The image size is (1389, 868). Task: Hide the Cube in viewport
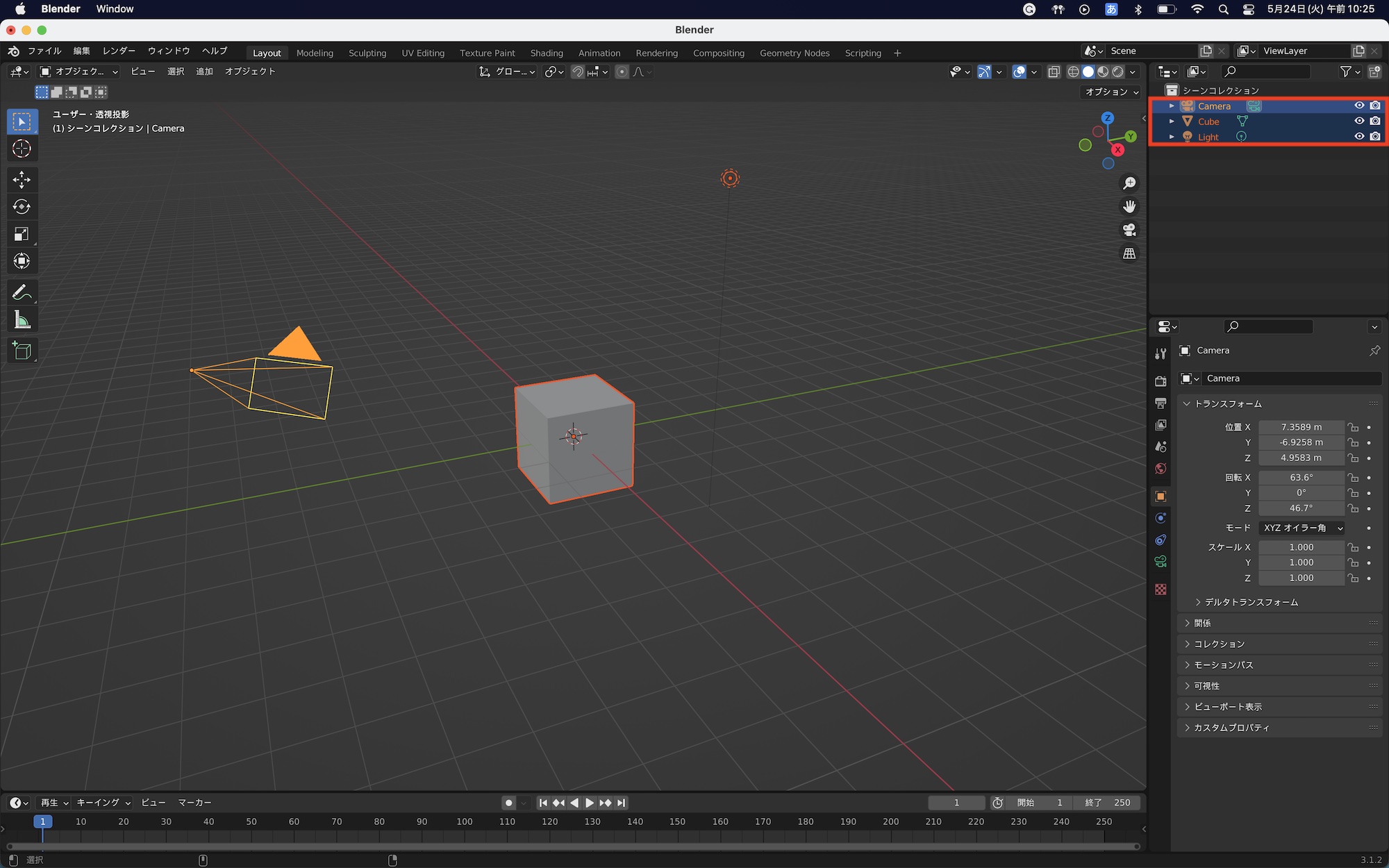(1359, 122)
